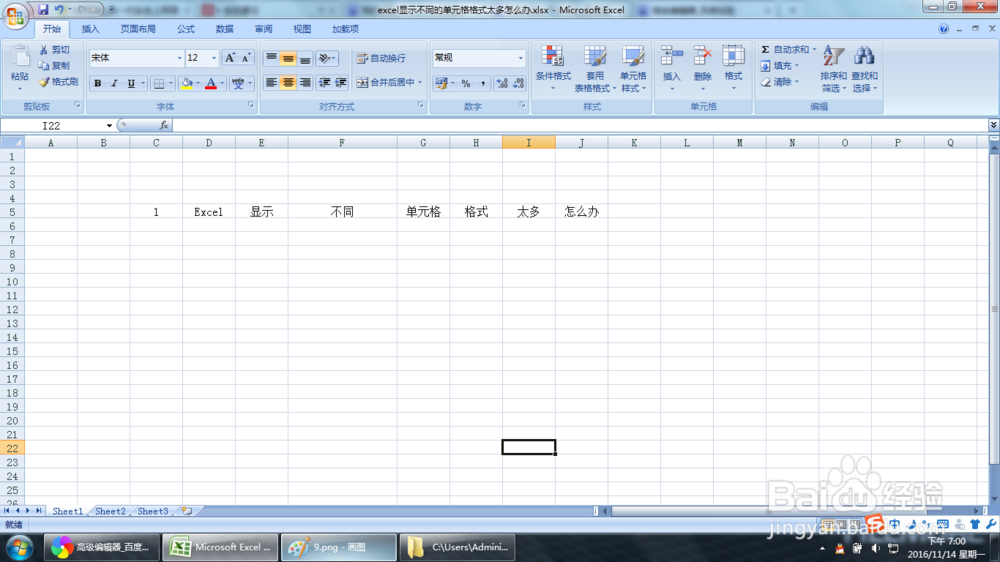Toggle Underline formatting
The width and height of the screenshot is (1000, 562).
[131, 84]
